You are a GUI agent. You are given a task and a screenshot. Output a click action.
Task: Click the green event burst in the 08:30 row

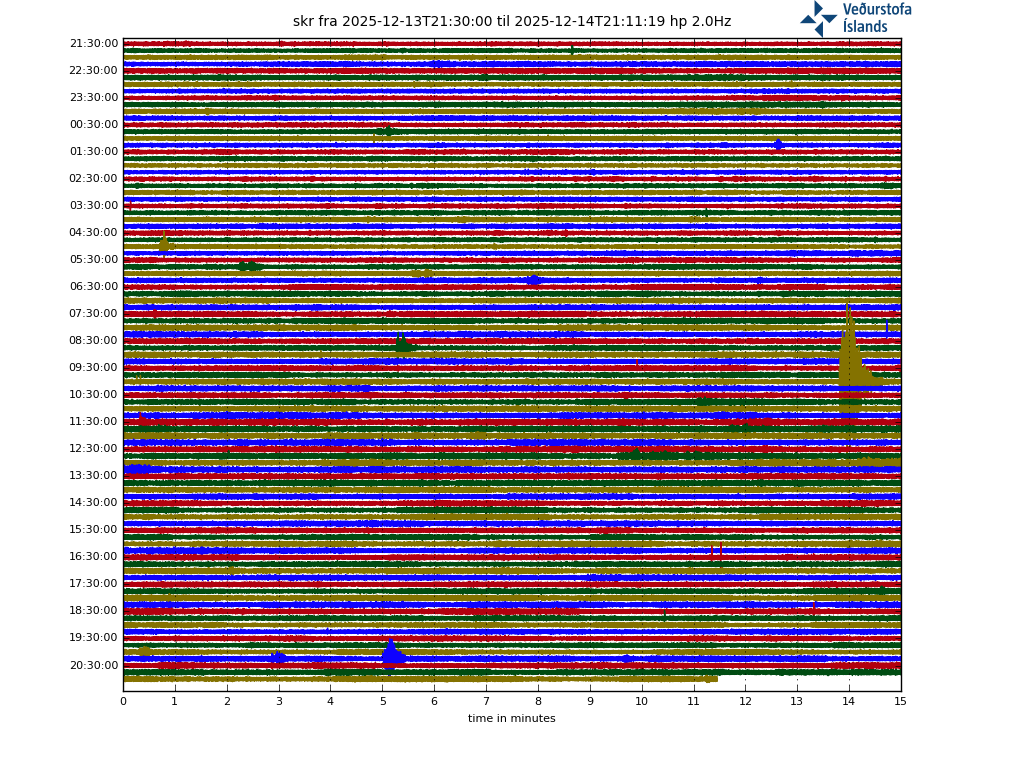pos(403,346)
